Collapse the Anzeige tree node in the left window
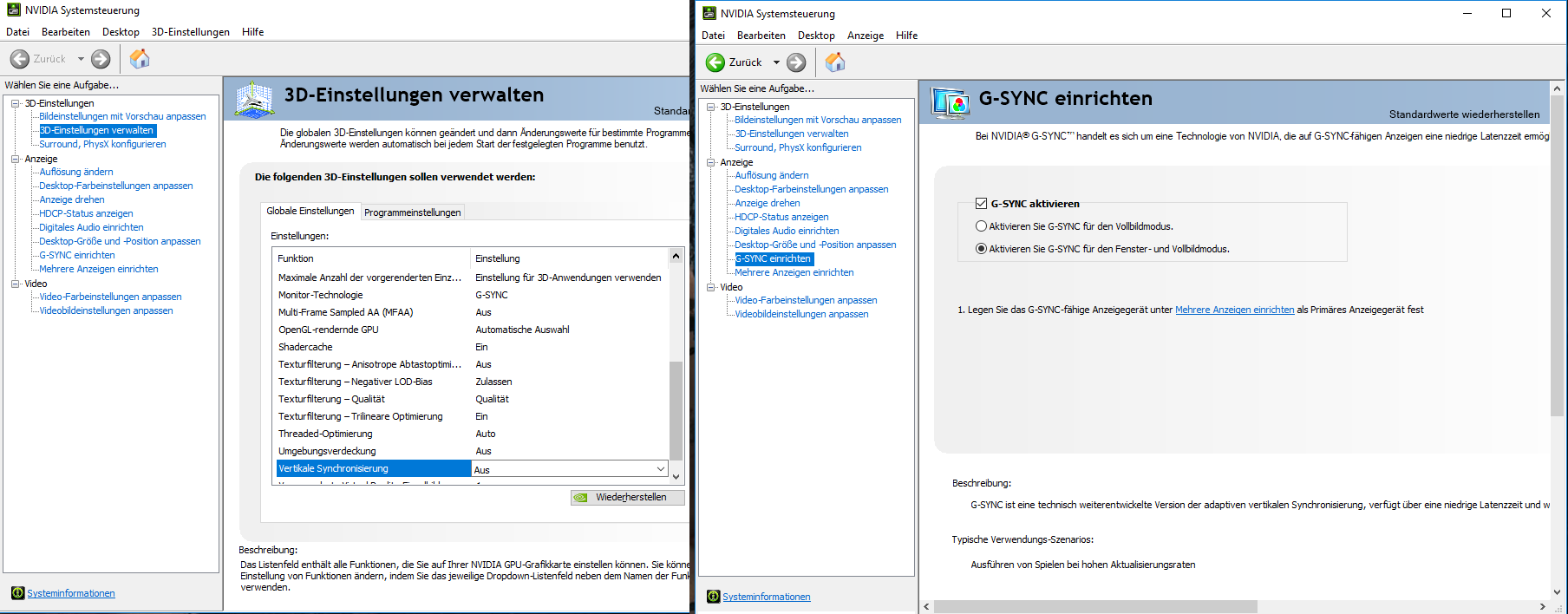The height and width of the screenshot is (614, 1568). click(16, 159)
